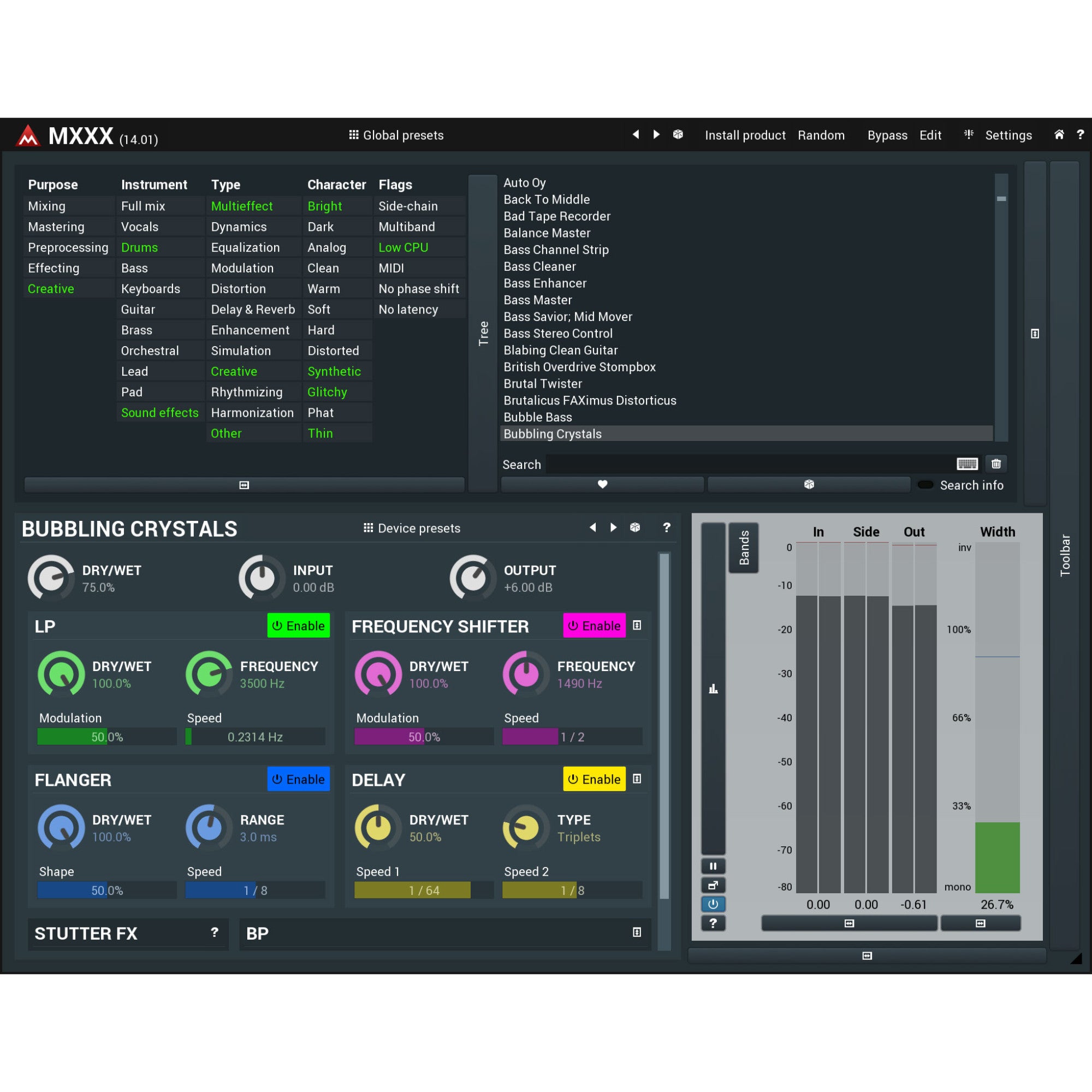The image size is (1092, 1092).
Task: Click the Edit button
Action: (930, 135)
